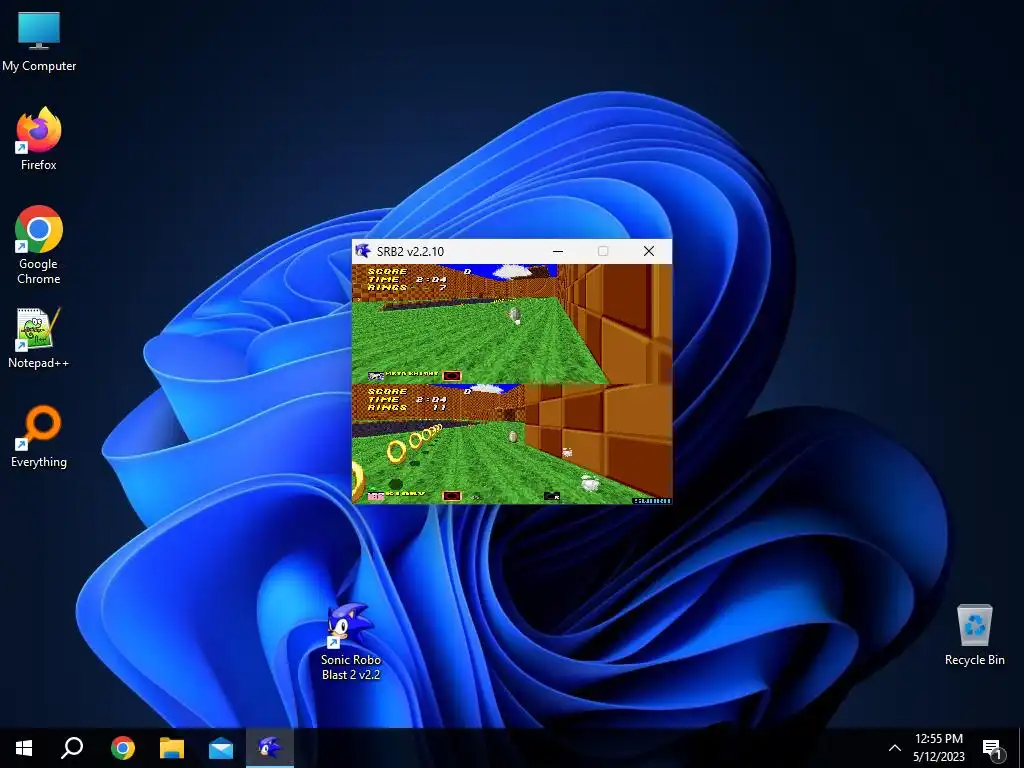Select the Everything search desktop shortcut
Viewport: 1024px width, 768px height.
coord(39,436)
